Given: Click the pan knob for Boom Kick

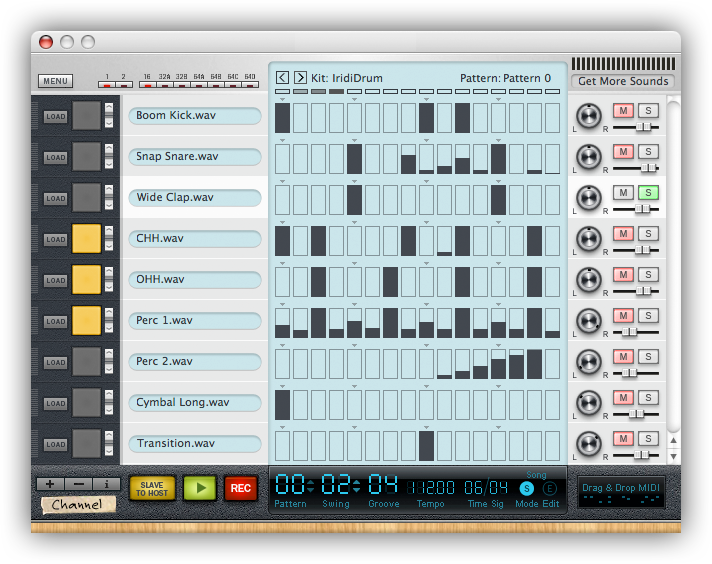Looking at the screenshot, I should 589,115.
